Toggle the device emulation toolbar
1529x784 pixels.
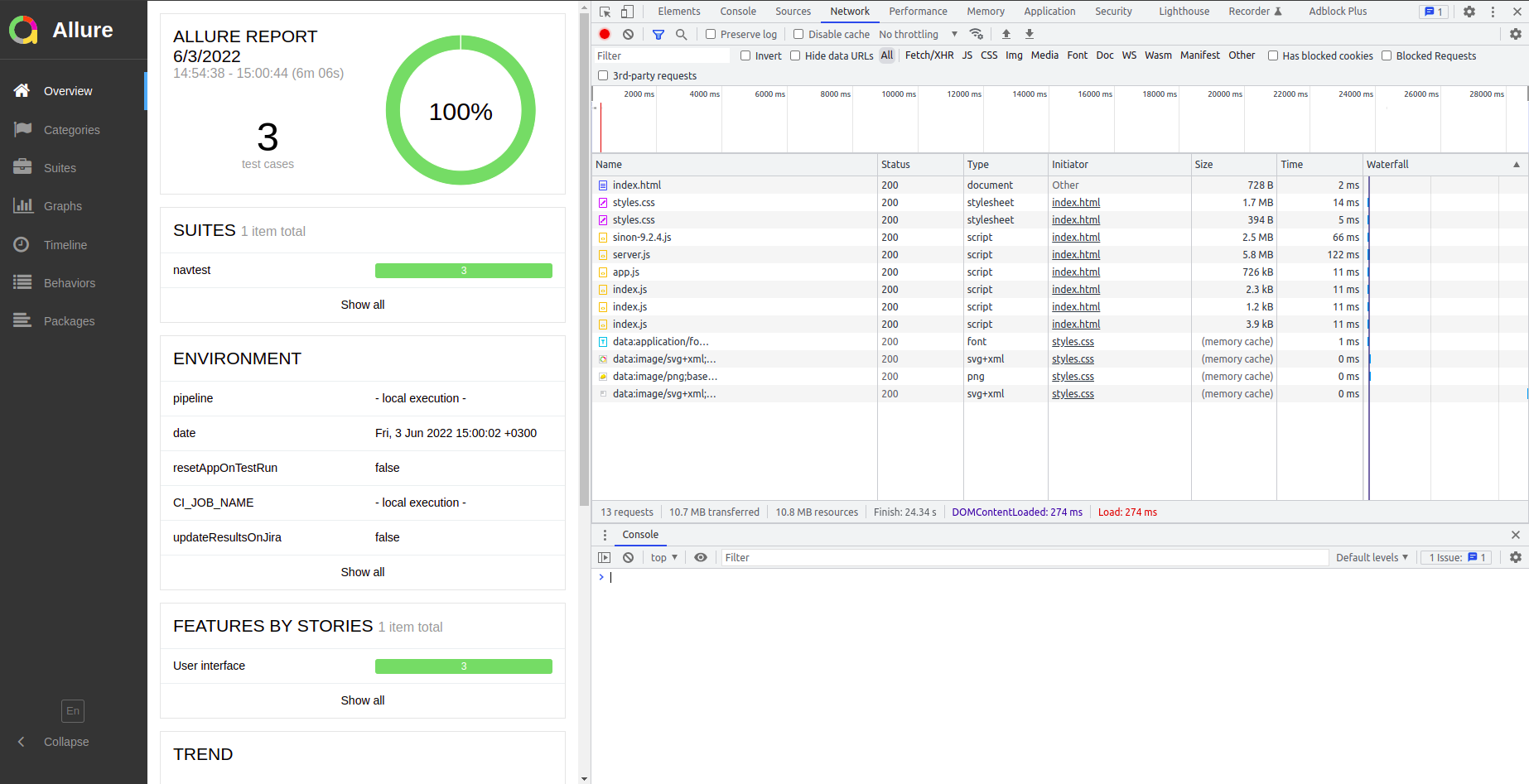[x=625, y=11]
